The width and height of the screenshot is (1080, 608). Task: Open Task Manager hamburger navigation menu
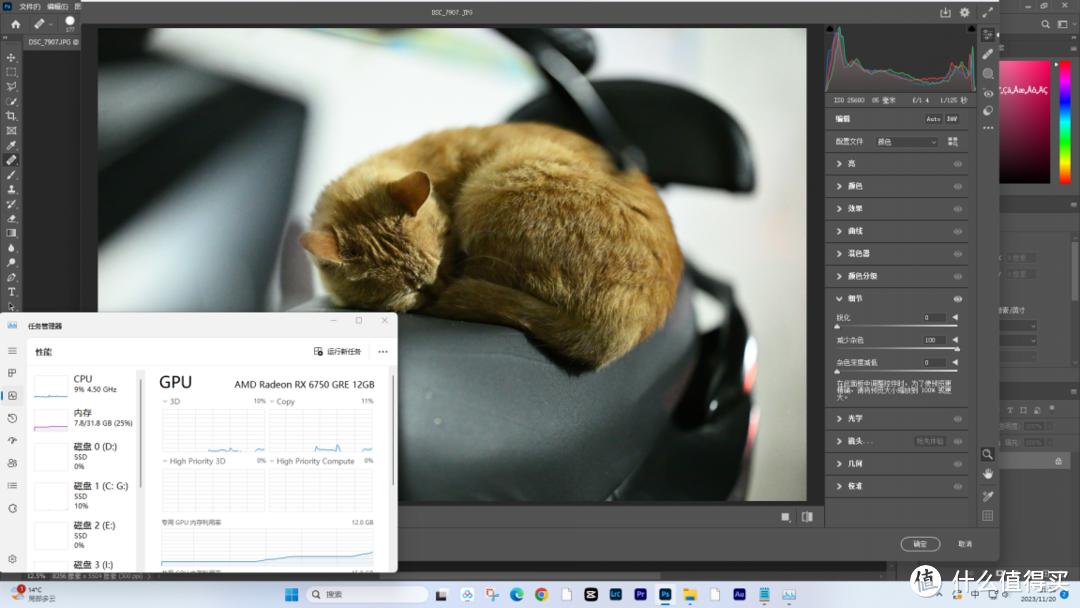pyautogui.click(x=12, y=350)
